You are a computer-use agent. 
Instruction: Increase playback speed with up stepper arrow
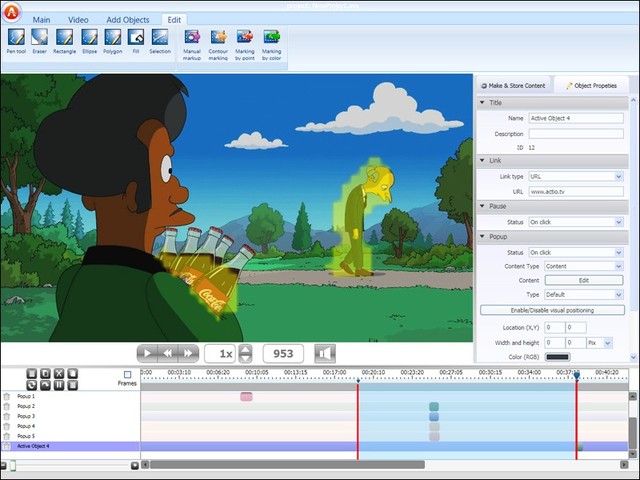(245, 349)
